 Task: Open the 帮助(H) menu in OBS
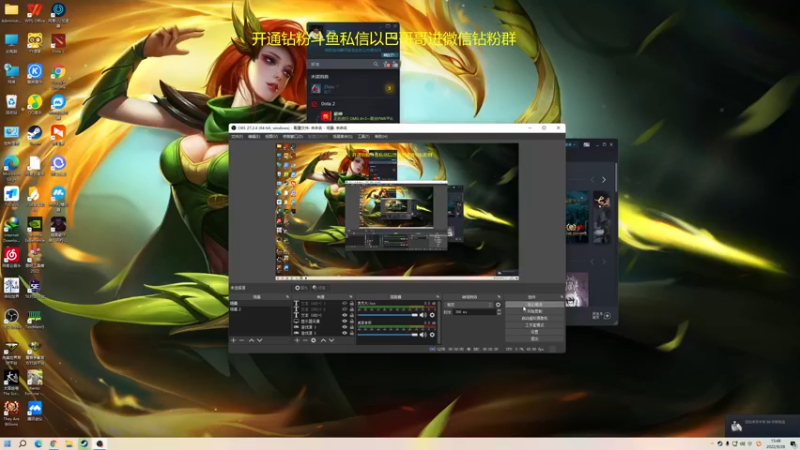381,137
